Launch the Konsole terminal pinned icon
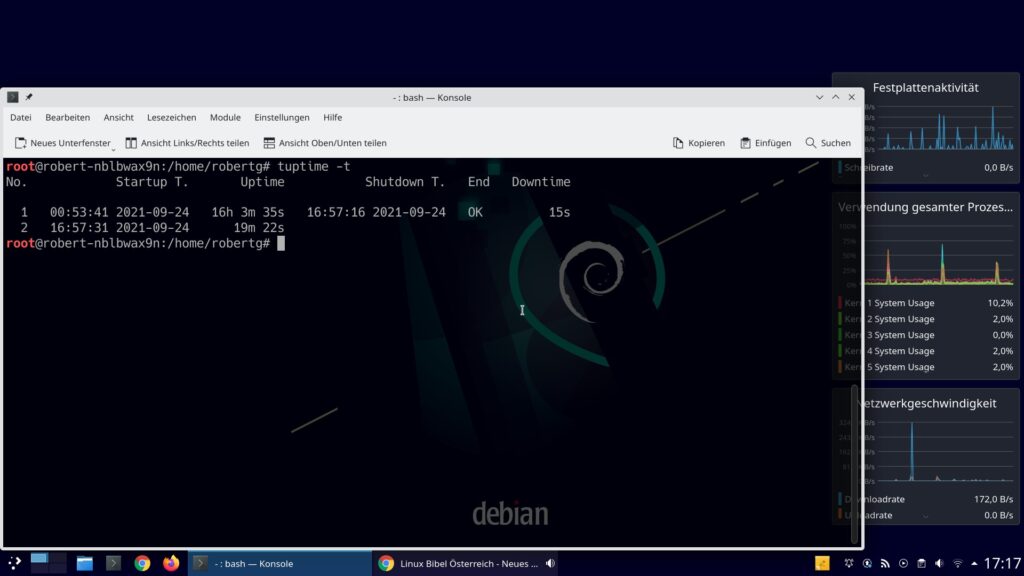Viewport: 1024px width, 576px height. [x=113, y=563]
